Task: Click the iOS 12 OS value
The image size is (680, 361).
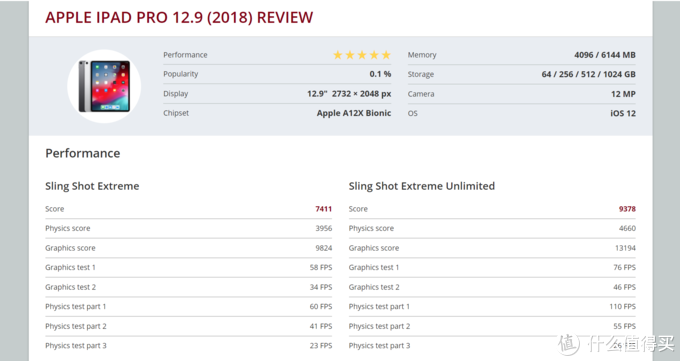Action: coord(623,113)
